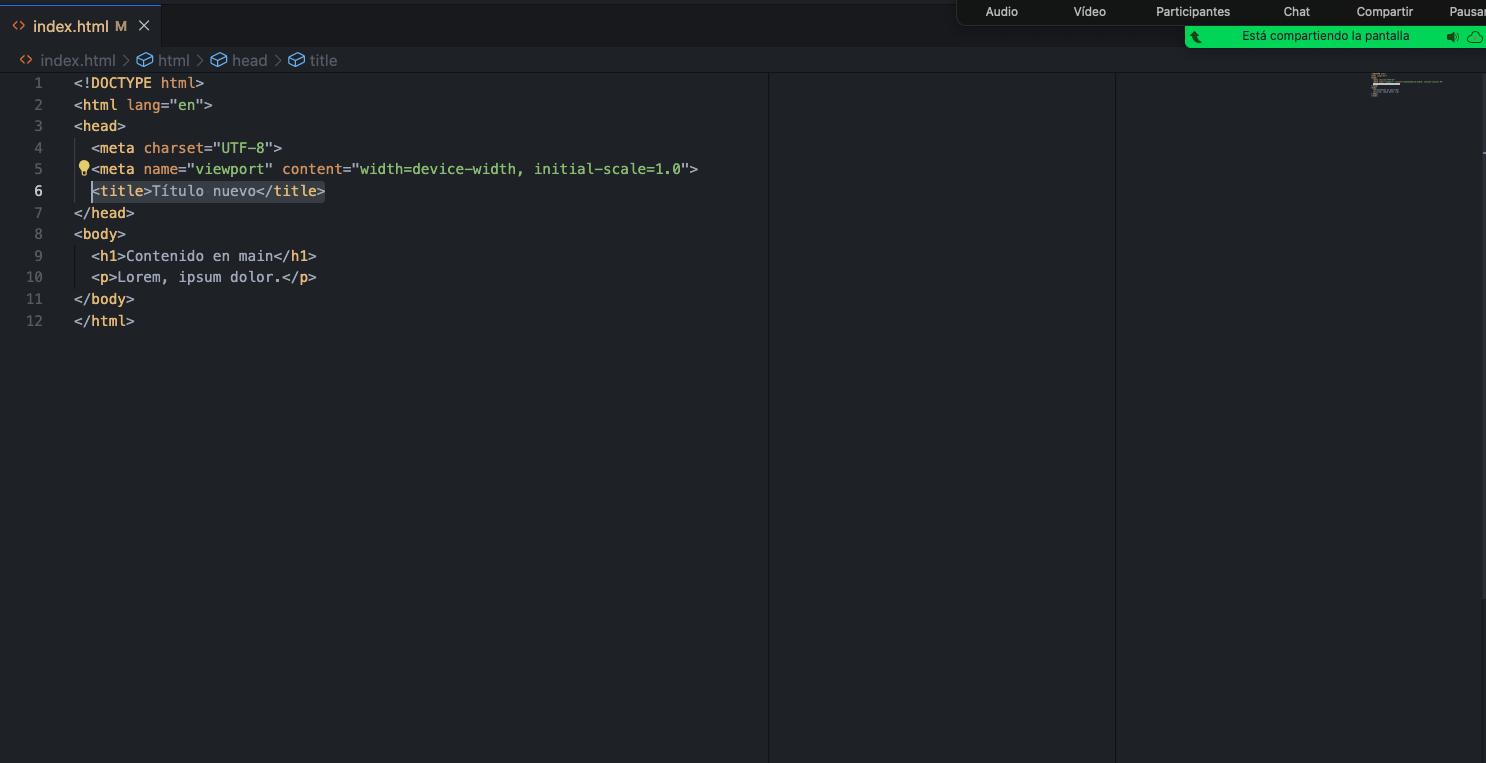Click line number 12 in the gutter
This screenshot has height=763, width=1486.
34,321
